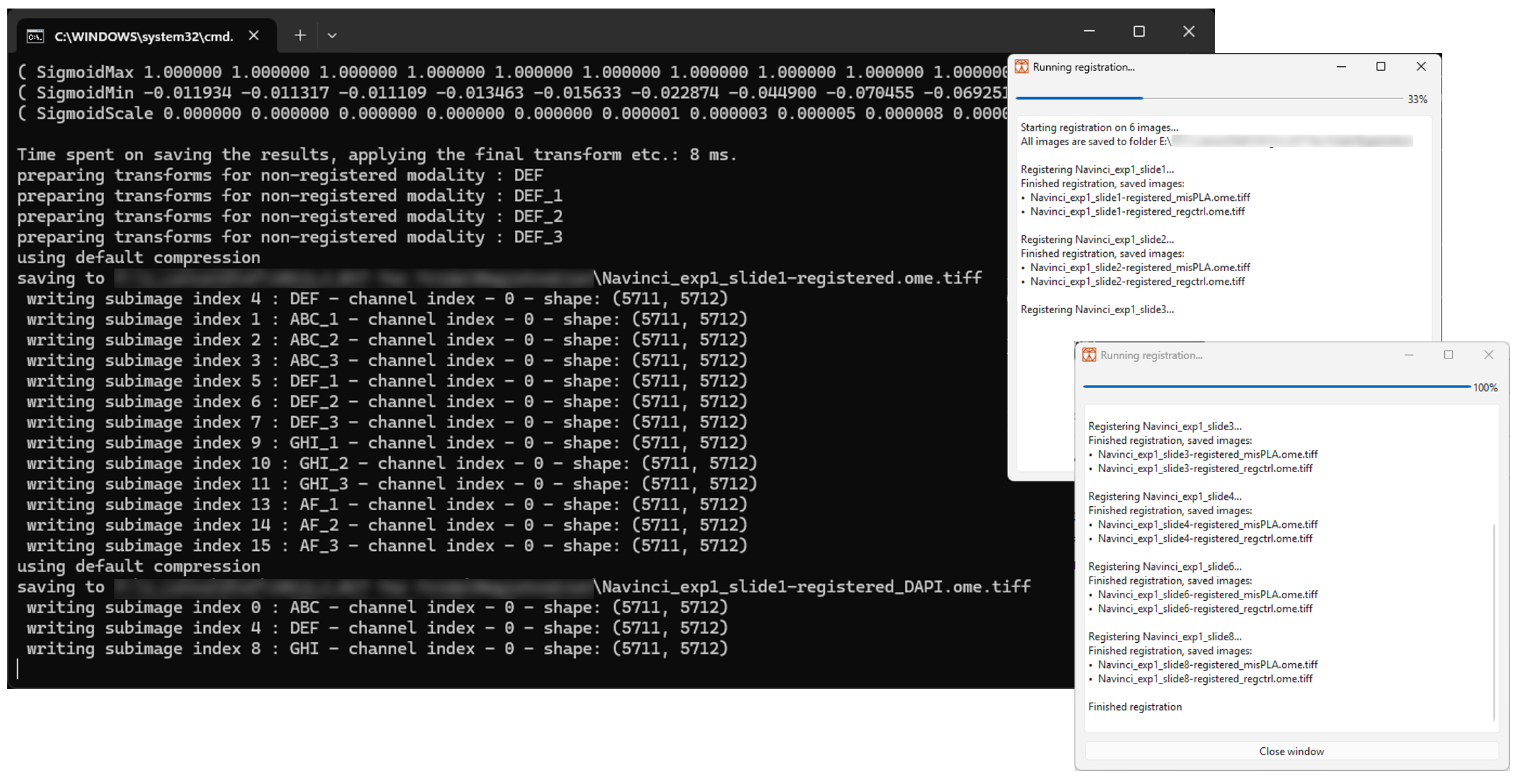Close the cmd terminal tab

(x=254, y=36)
